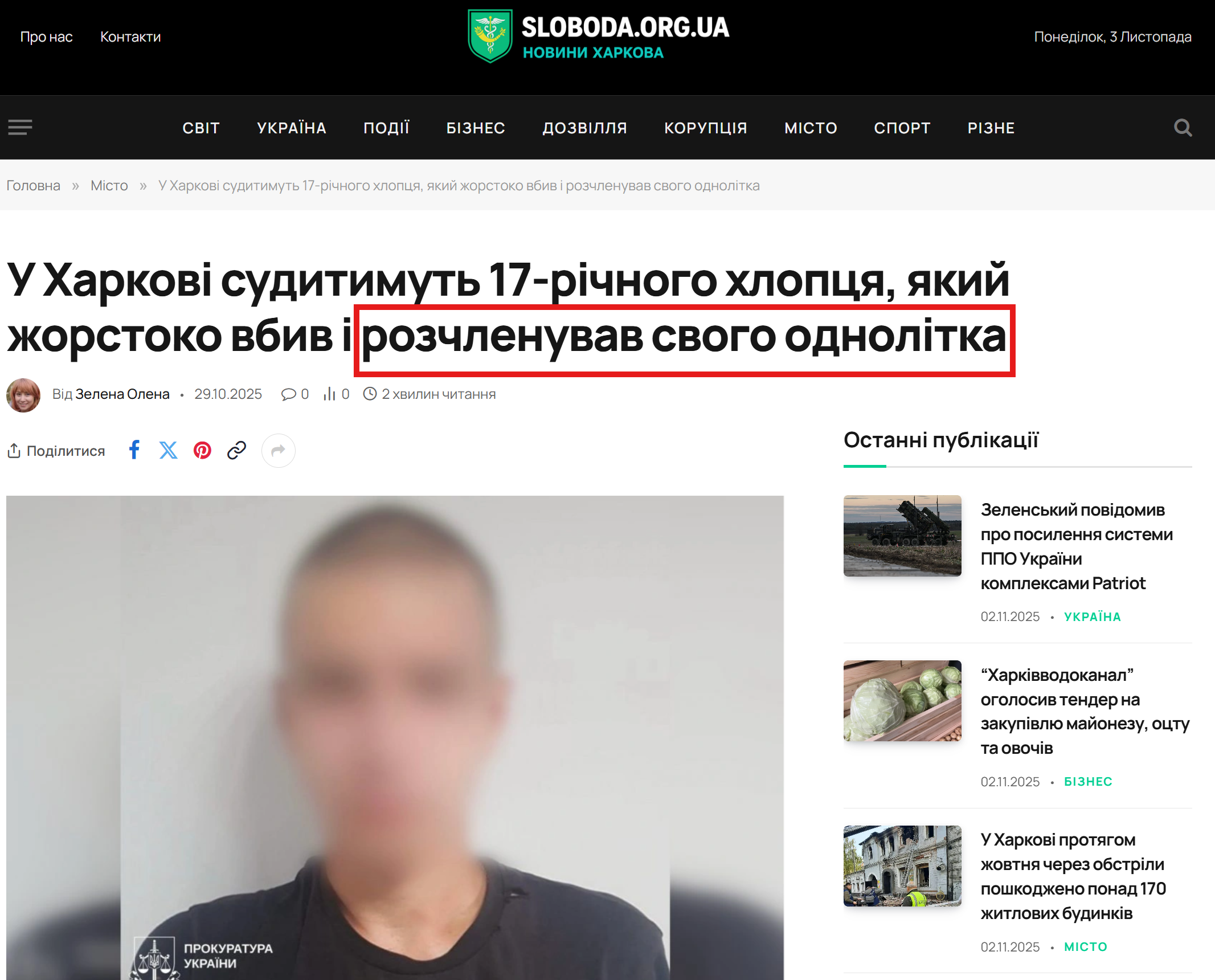
Task: Go to Головна in breadcrumbs
Action: (33, 186)
